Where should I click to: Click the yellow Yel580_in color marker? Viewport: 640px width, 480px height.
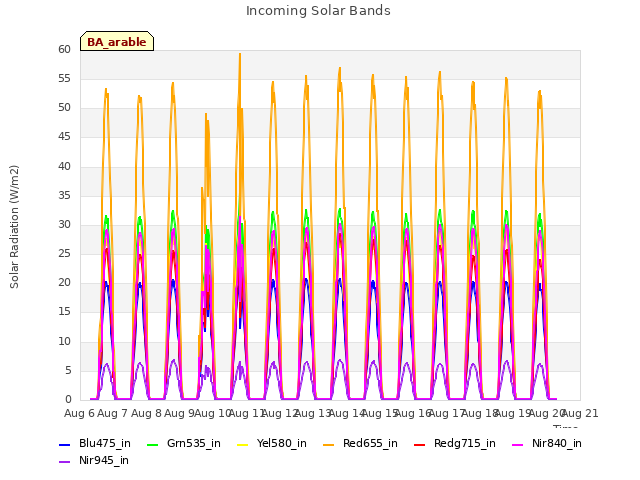pyautogui.click(x=242, y=444)
